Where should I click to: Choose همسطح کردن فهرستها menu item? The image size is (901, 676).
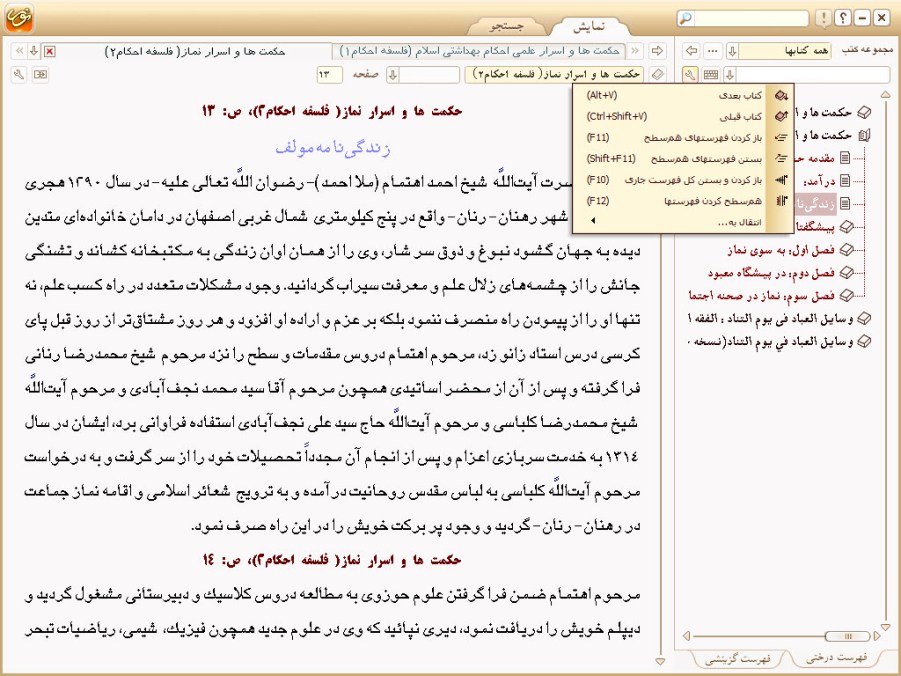coord(682,201)
